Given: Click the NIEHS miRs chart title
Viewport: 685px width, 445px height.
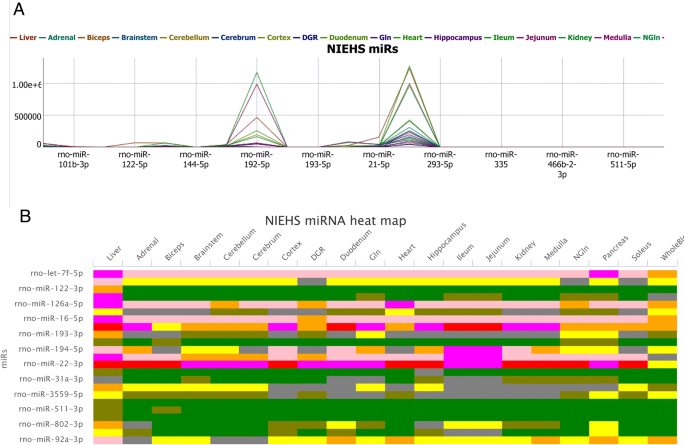Looking at the screenshot, I should [363, 48].
